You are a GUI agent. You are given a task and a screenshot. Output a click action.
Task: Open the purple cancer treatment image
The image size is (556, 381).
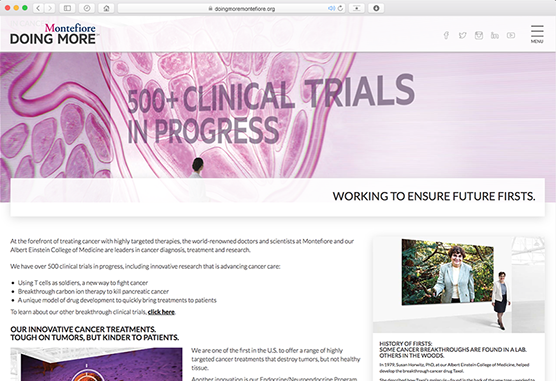(x=96, y=364)
